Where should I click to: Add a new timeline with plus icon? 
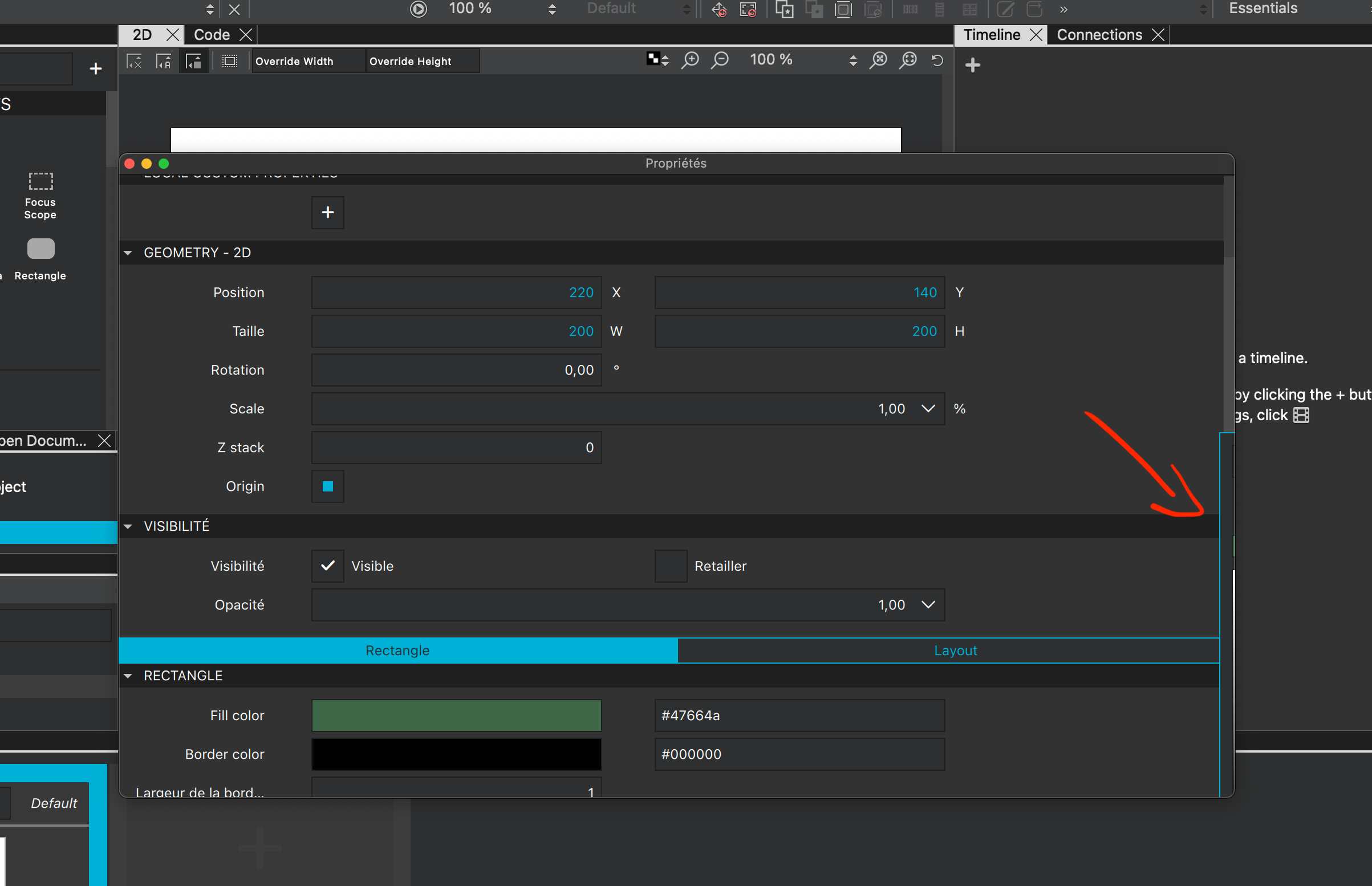[x=973, y=65]
